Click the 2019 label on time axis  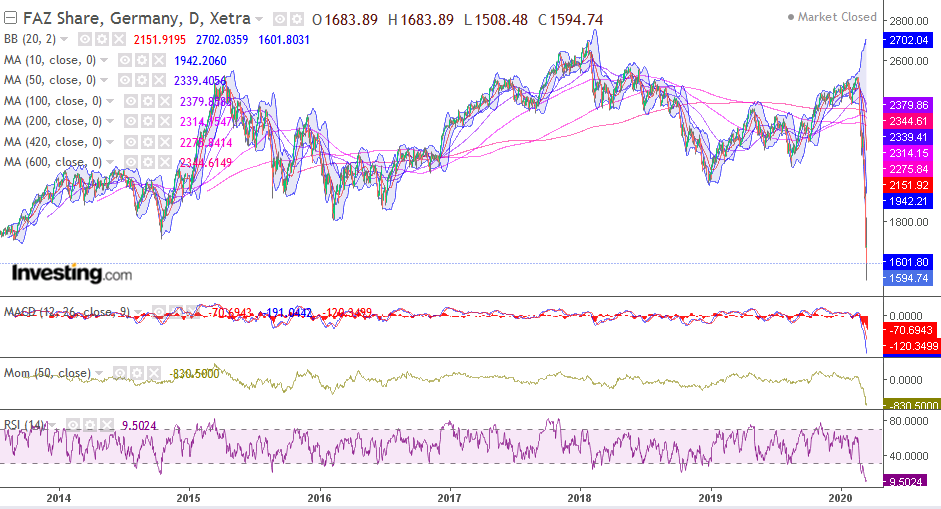(710, 498)
